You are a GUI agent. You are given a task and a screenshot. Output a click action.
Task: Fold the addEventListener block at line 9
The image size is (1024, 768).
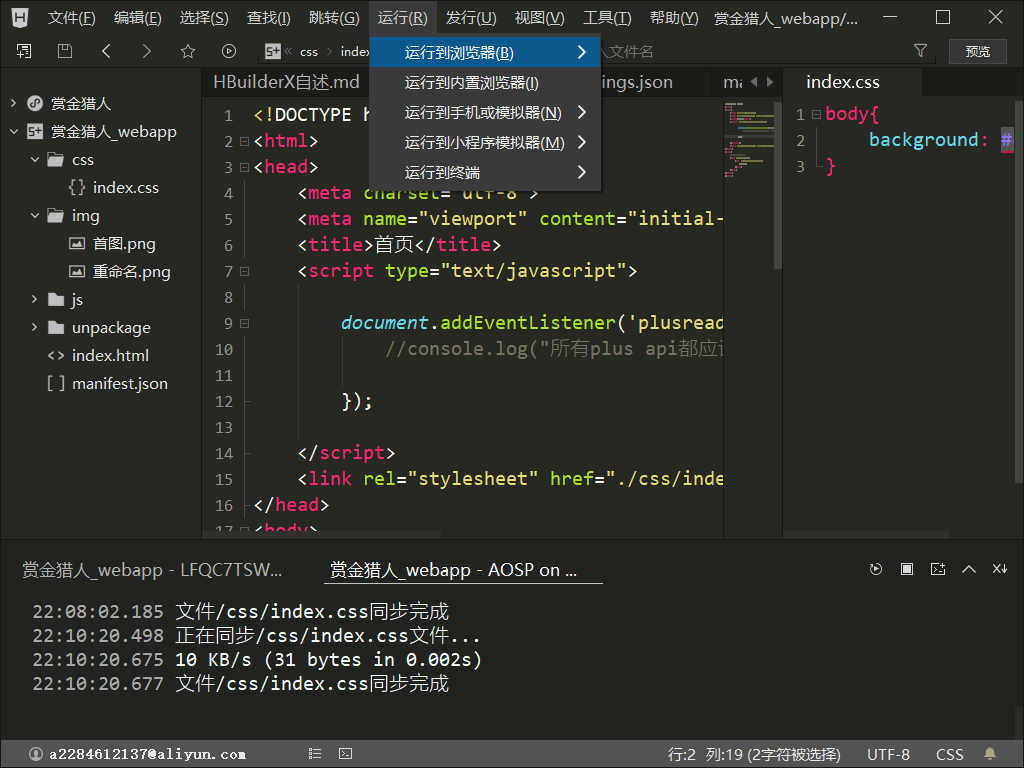coord(244,323)
